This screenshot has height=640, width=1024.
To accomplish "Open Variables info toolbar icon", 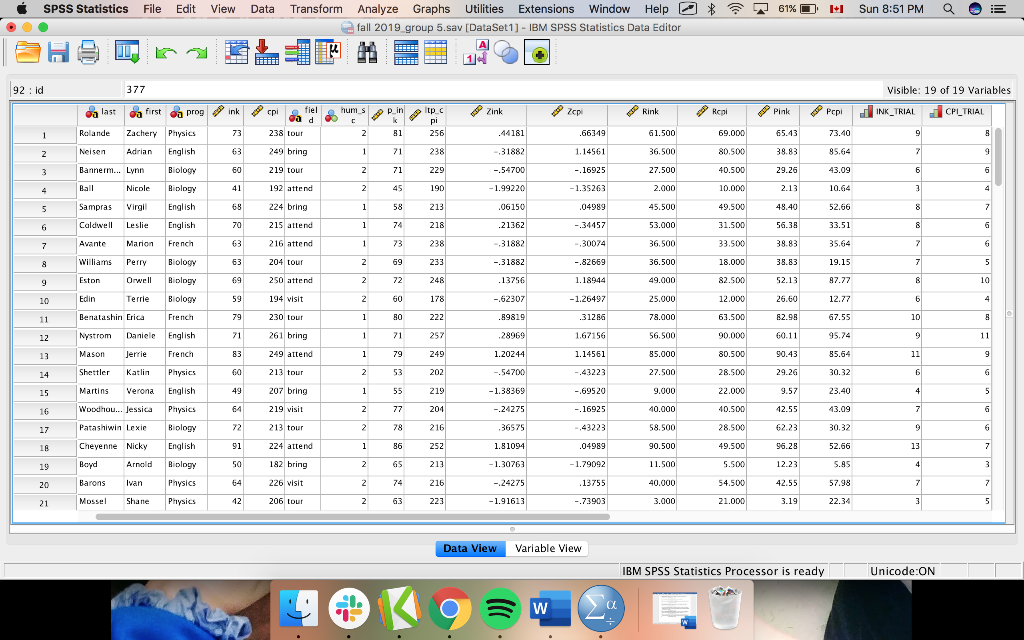I will (x=297, y=52).
